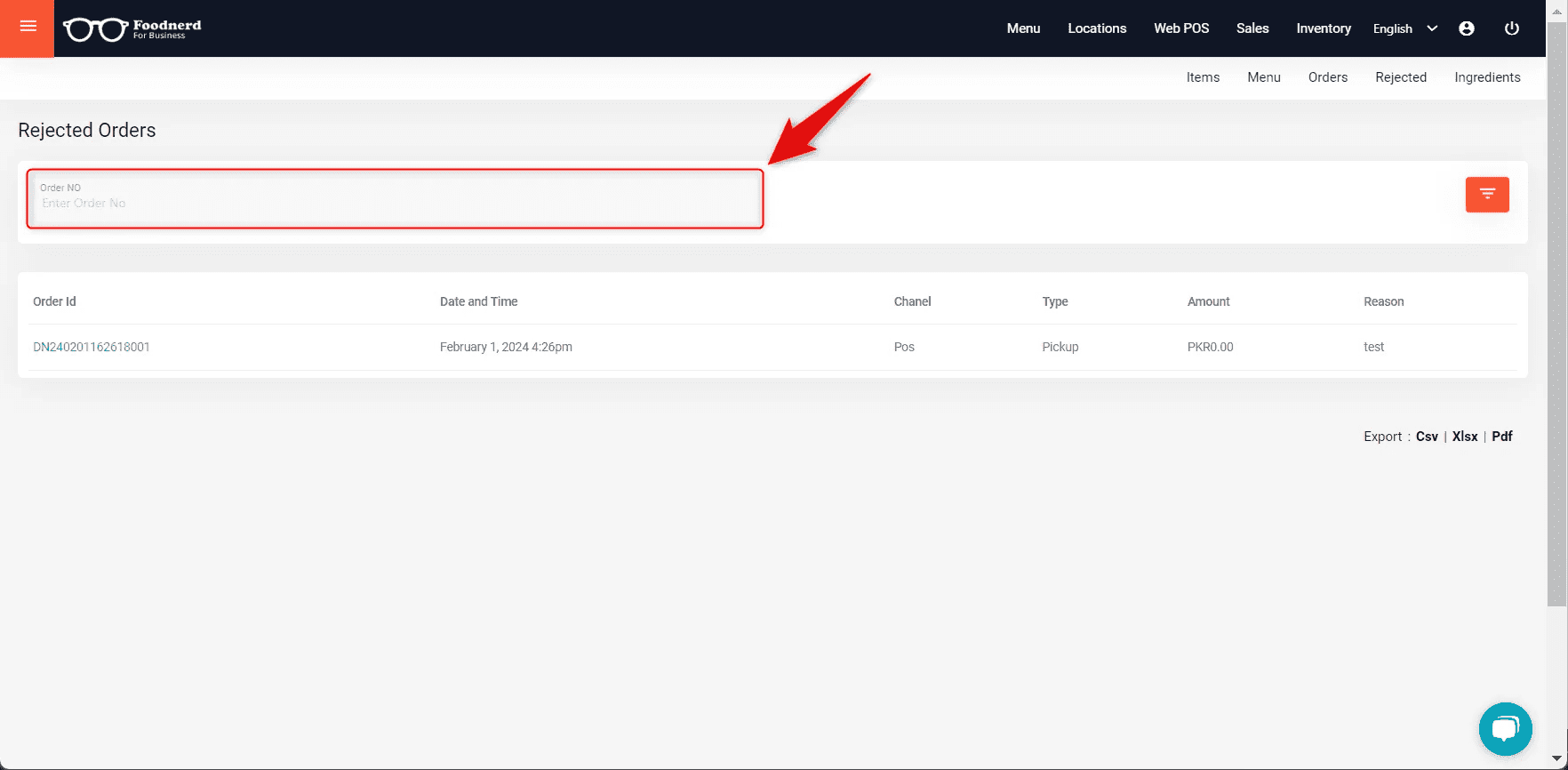Open the Menu top navigation item
1568x770 pixels.
pyautogui.click(x=1023, y=28)
